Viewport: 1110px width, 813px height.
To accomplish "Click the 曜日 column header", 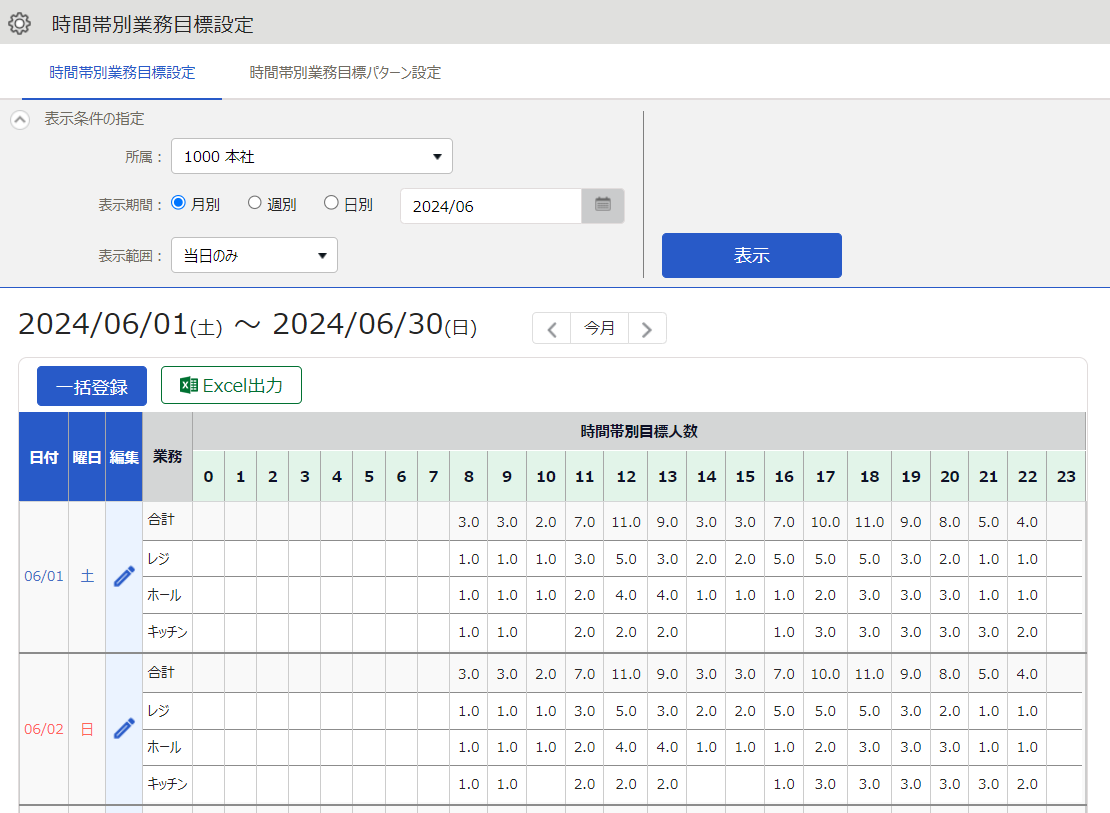I will coord(87,457).
